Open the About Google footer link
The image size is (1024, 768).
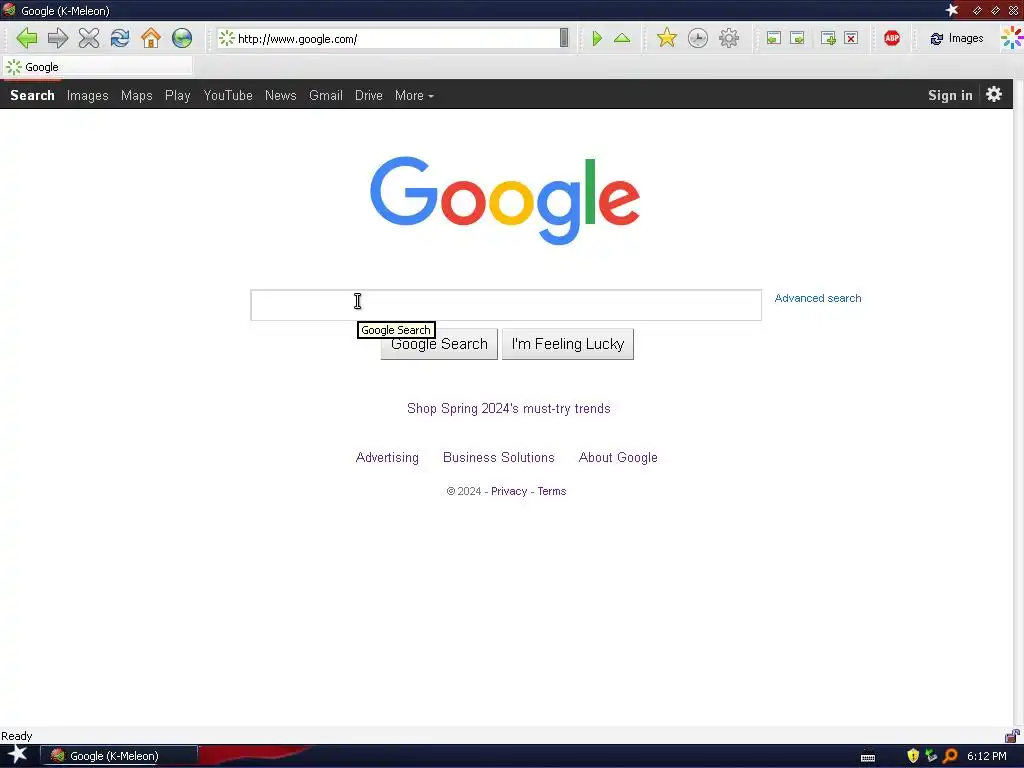click(618, 457)
